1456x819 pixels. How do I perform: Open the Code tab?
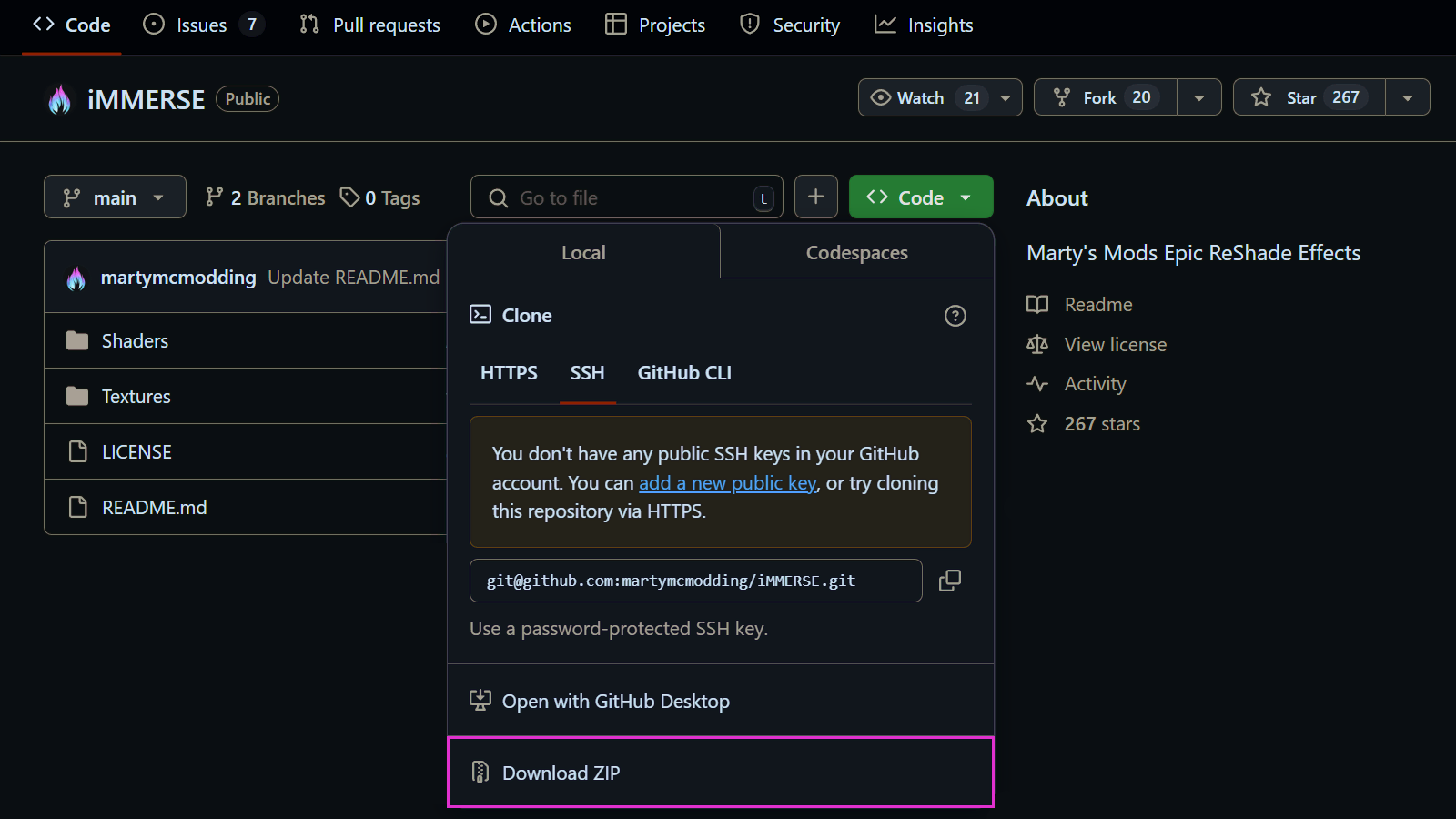coord(71,25)
